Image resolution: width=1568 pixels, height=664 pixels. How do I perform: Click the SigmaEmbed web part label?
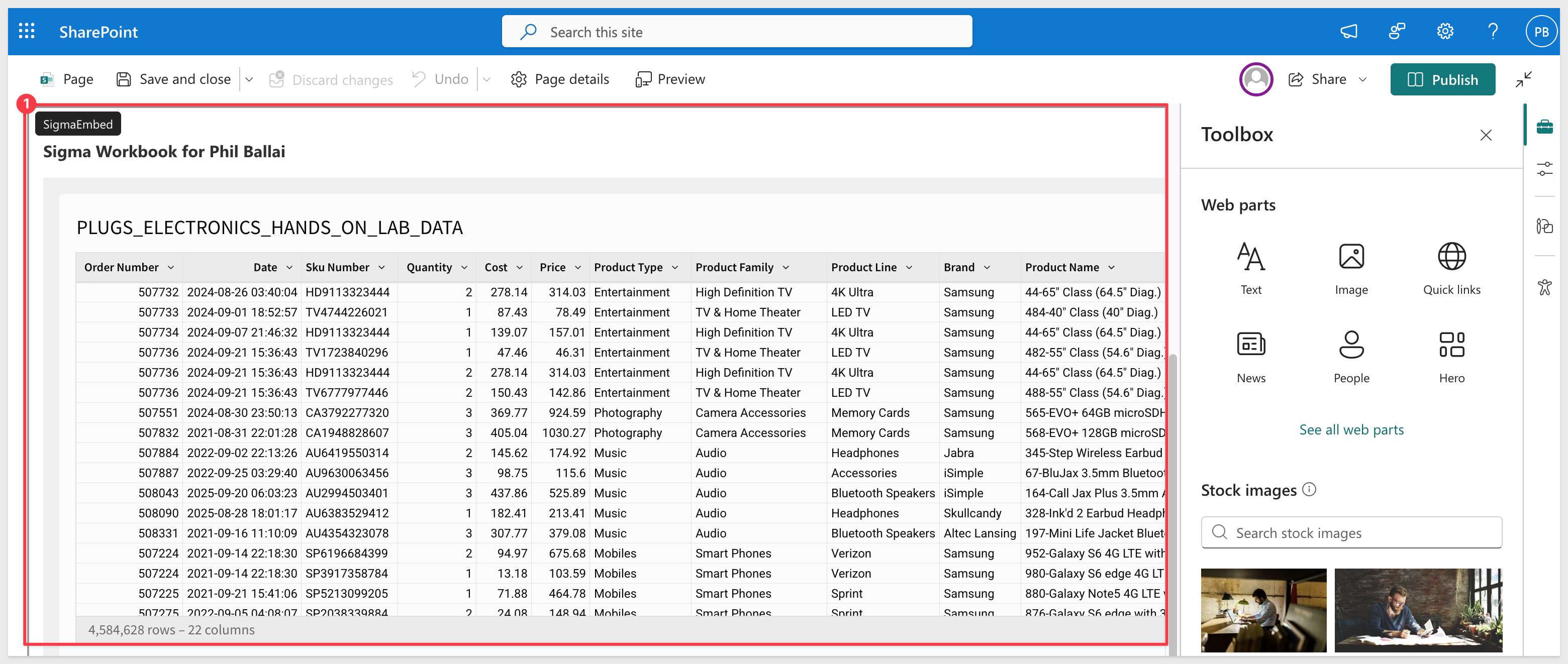click(x=78, y=124)
